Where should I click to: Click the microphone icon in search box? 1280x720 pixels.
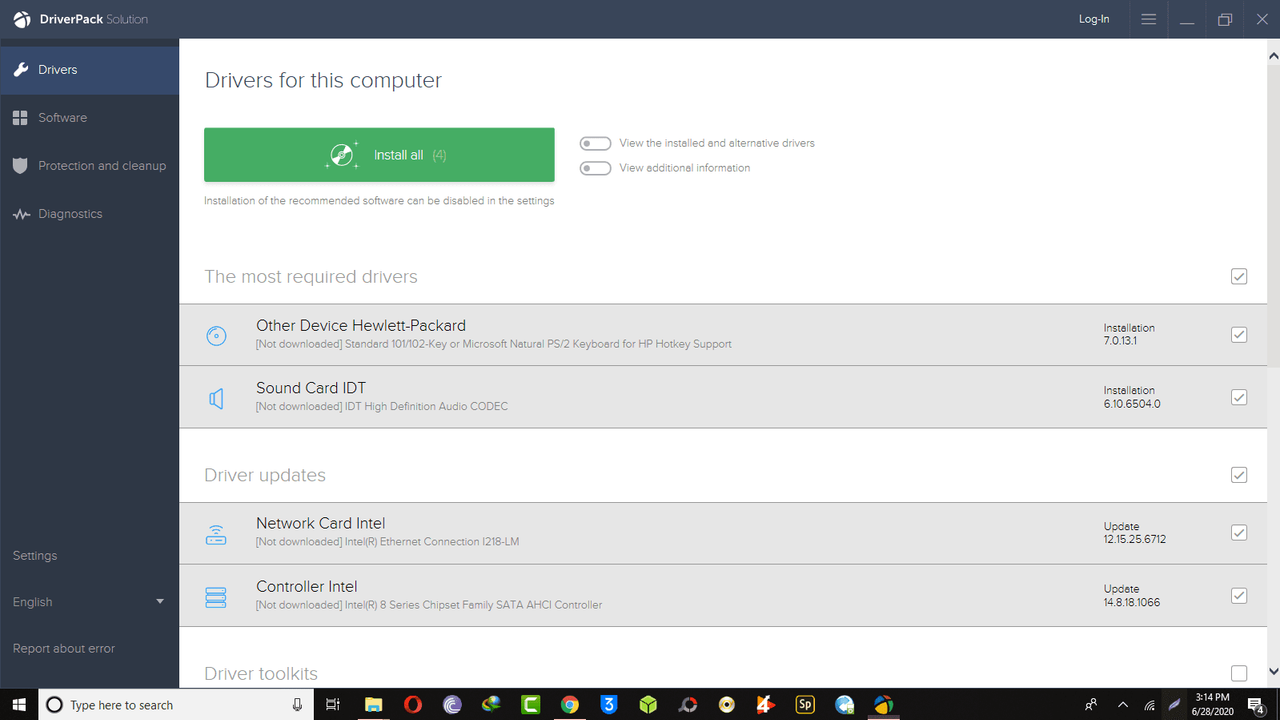point(297,704)
